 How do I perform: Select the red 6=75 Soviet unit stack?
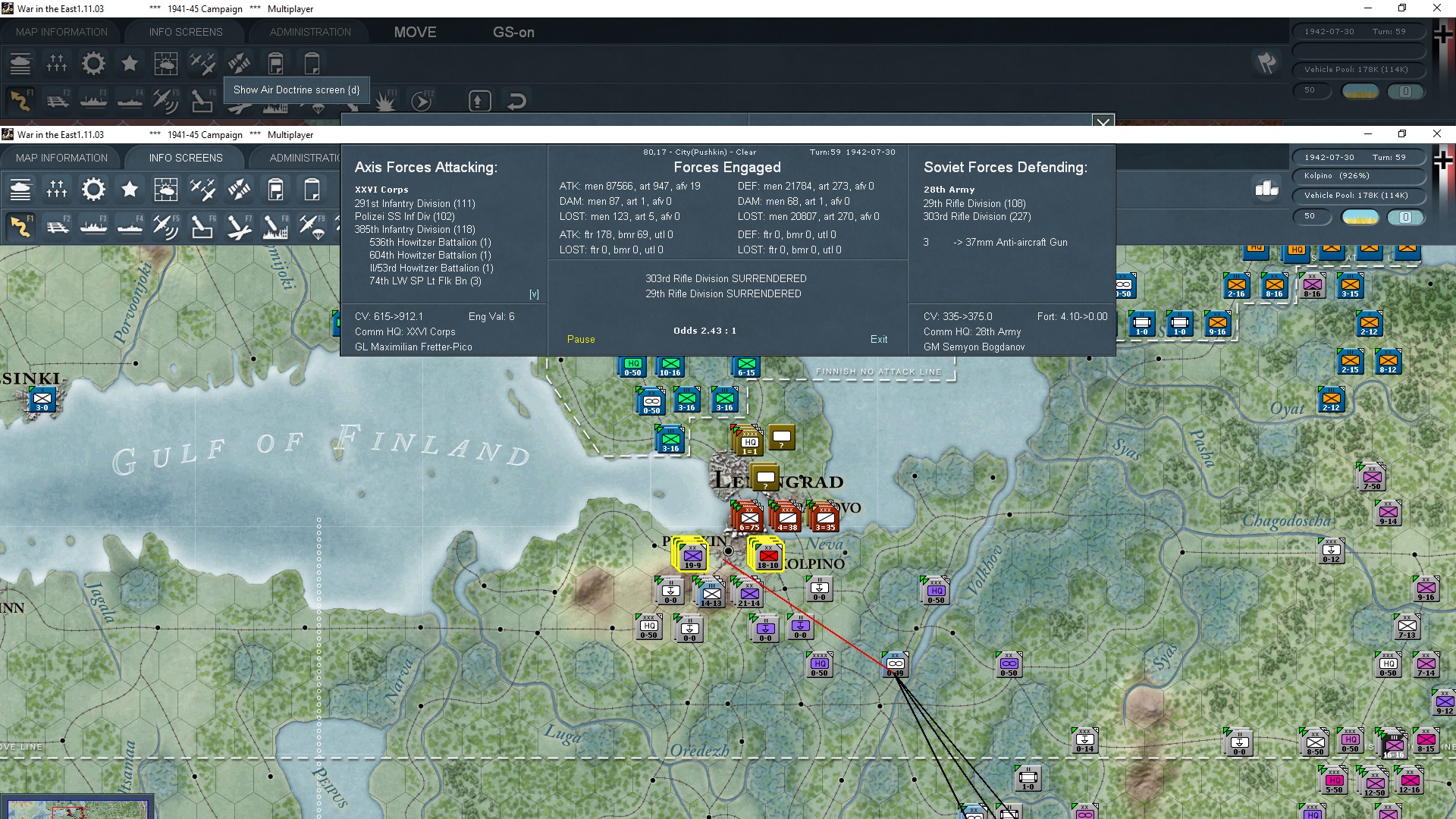748,516
